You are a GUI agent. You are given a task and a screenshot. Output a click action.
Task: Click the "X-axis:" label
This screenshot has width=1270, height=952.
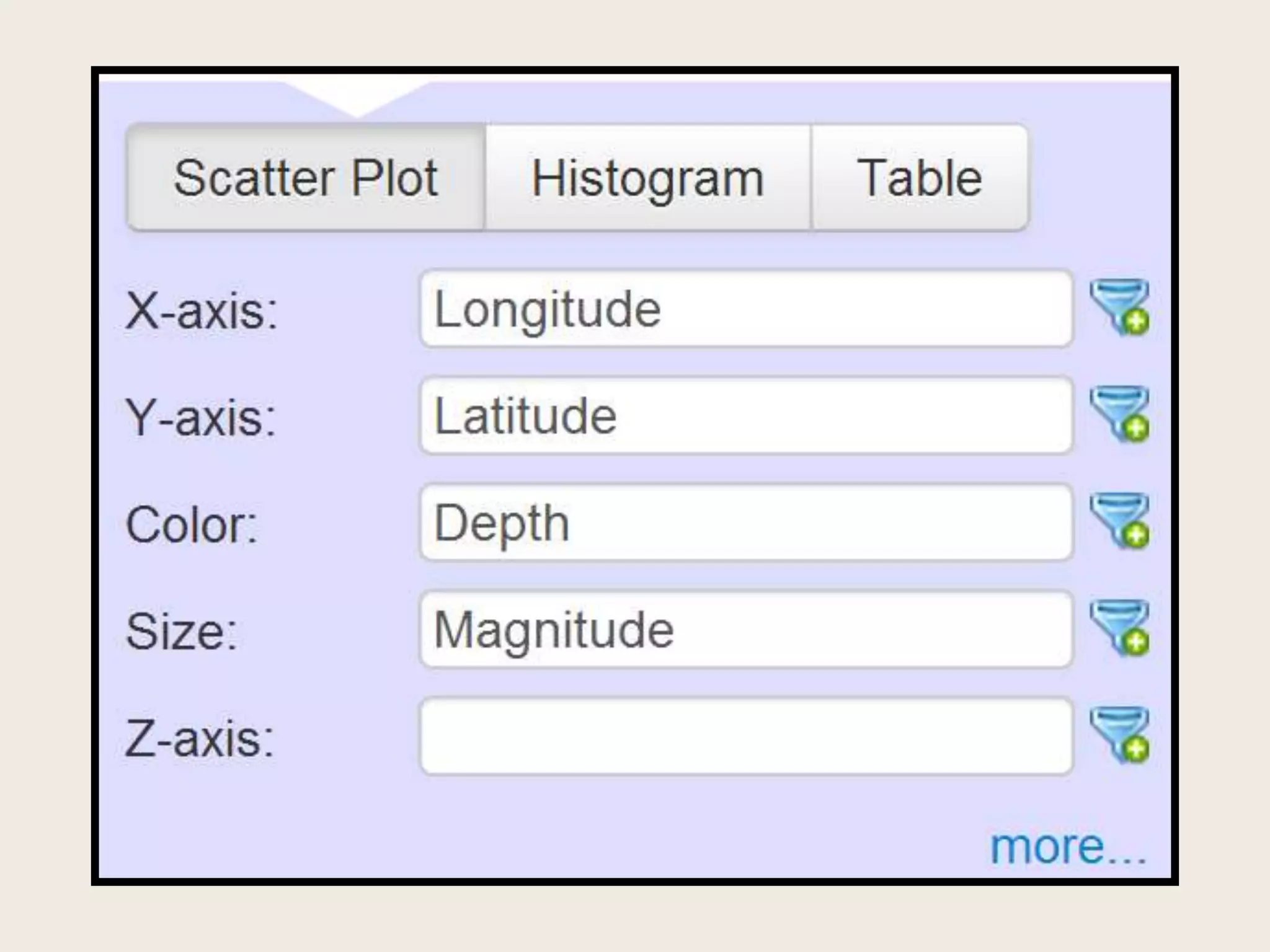(202, 311)
